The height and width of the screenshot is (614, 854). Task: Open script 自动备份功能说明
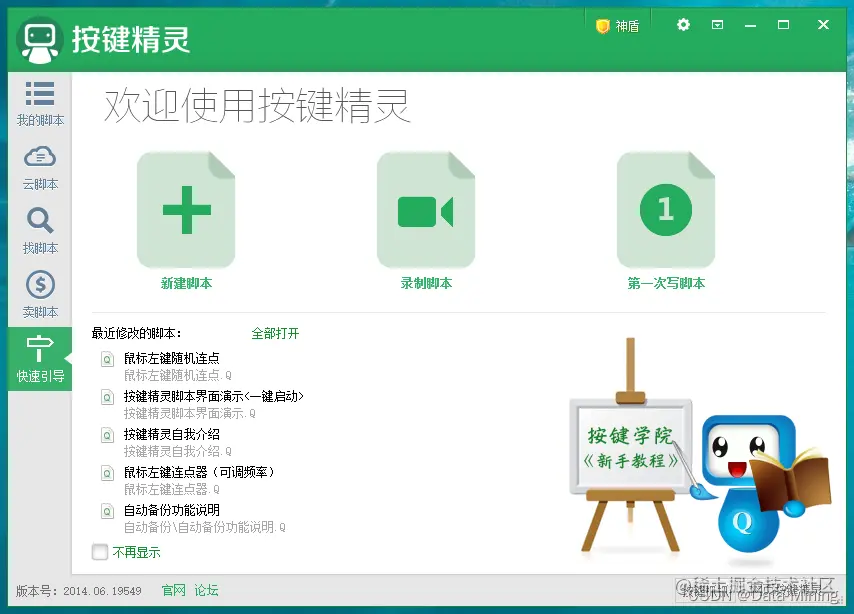click(172, 510)
